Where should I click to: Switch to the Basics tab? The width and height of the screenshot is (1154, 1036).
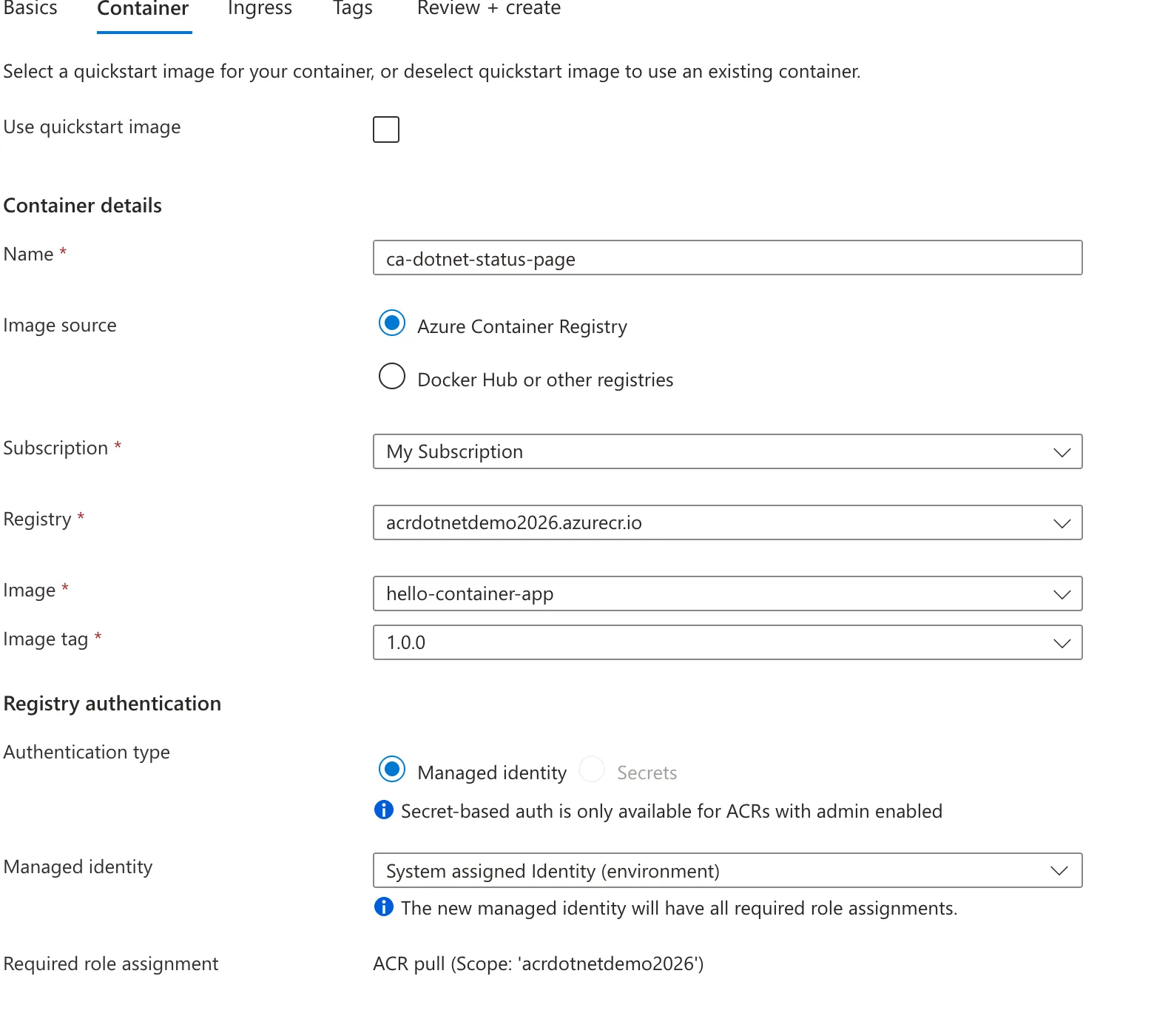30,9
